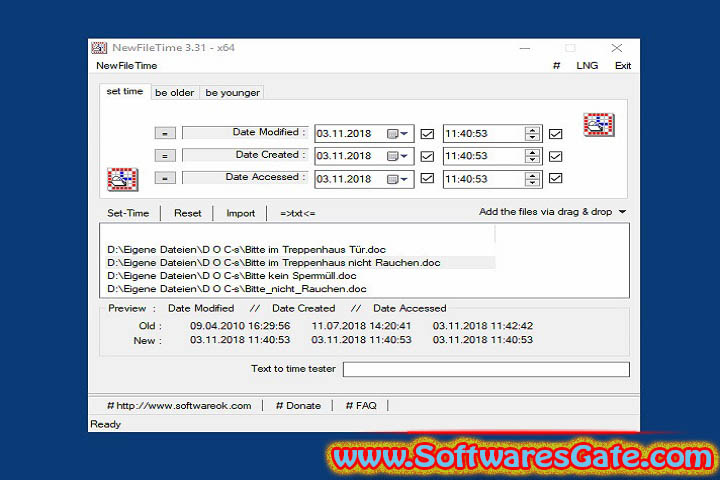Click the # Donate link

(298, 406)
